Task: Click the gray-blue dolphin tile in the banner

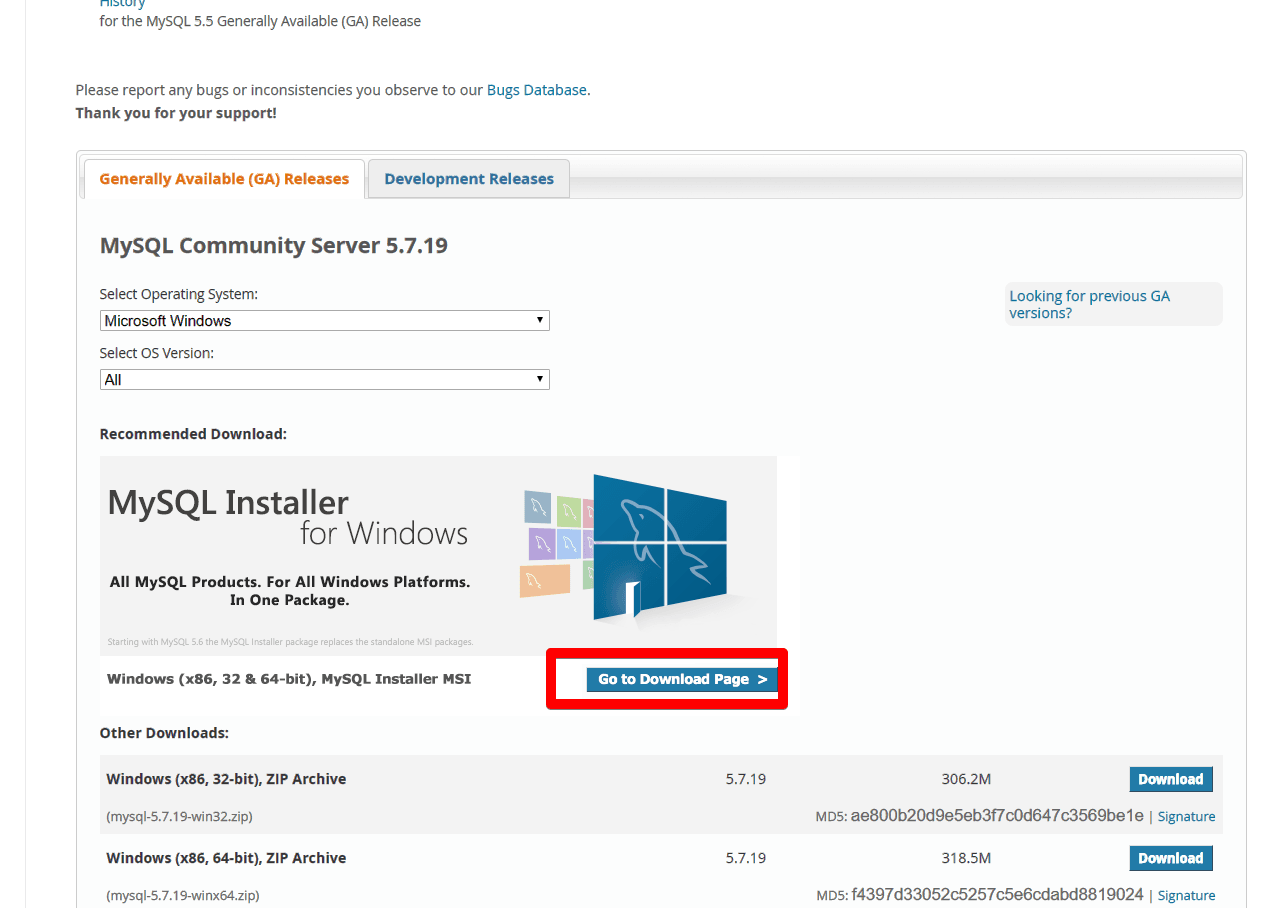Action: click(537, 508)
